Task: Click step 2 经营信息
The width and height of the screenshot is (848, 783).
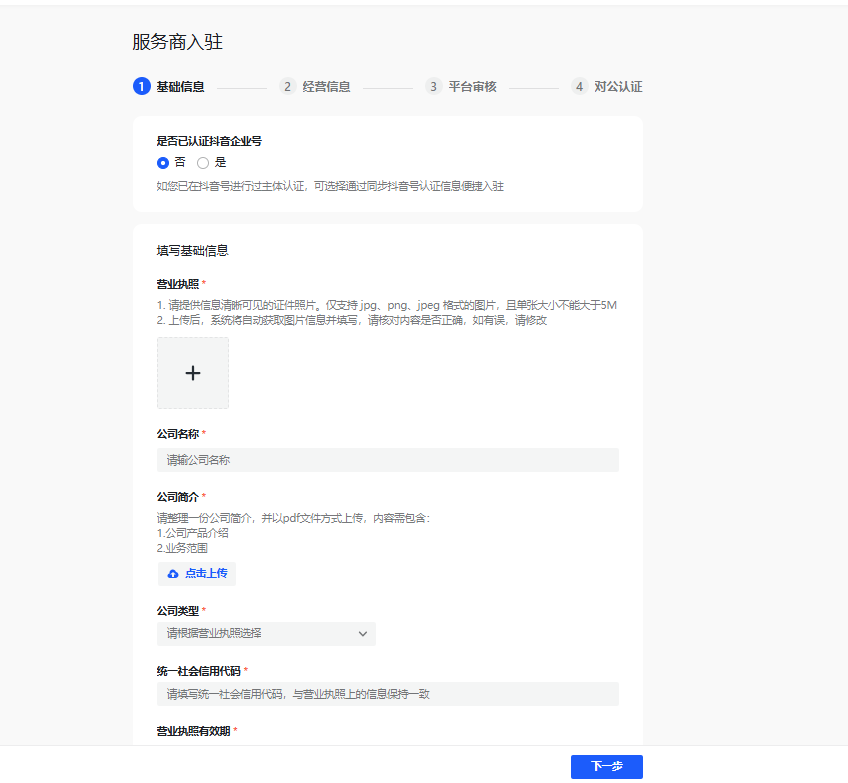Action: pos(315,87)
